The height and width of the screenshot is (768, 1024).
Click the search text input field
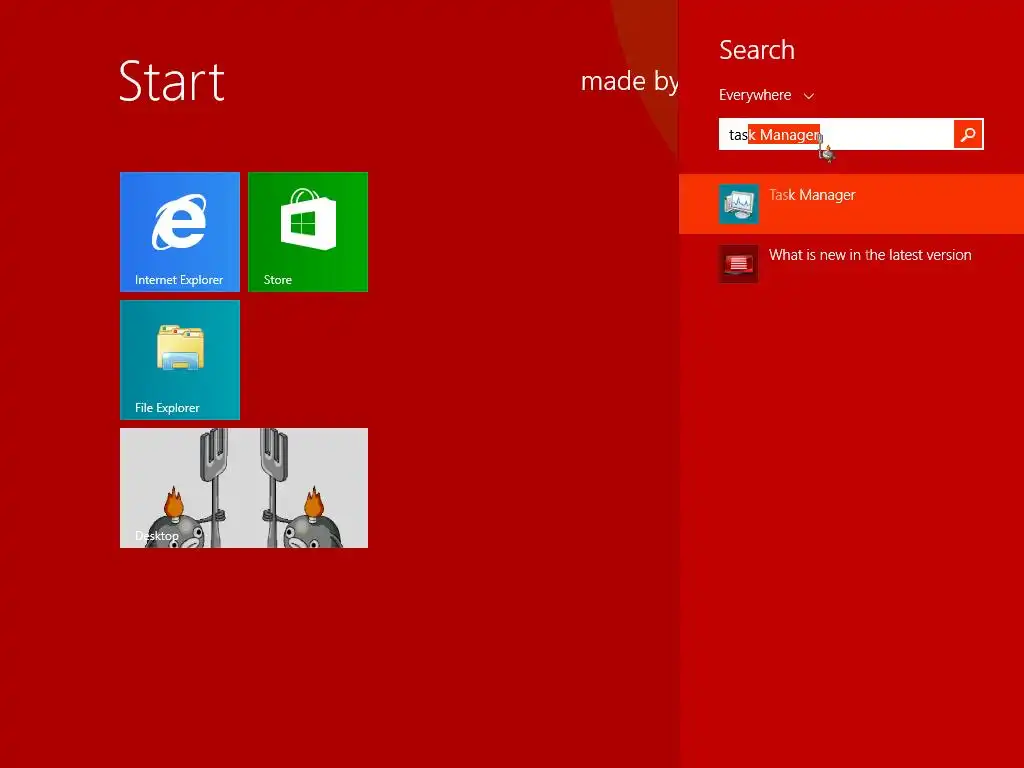point(836,135)
